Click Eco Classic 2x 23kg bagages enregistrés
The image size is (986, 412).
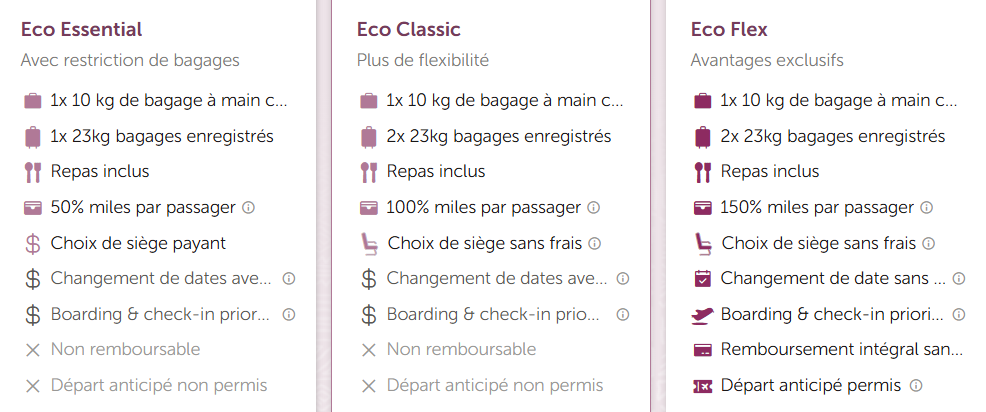[x=498, y=136]
